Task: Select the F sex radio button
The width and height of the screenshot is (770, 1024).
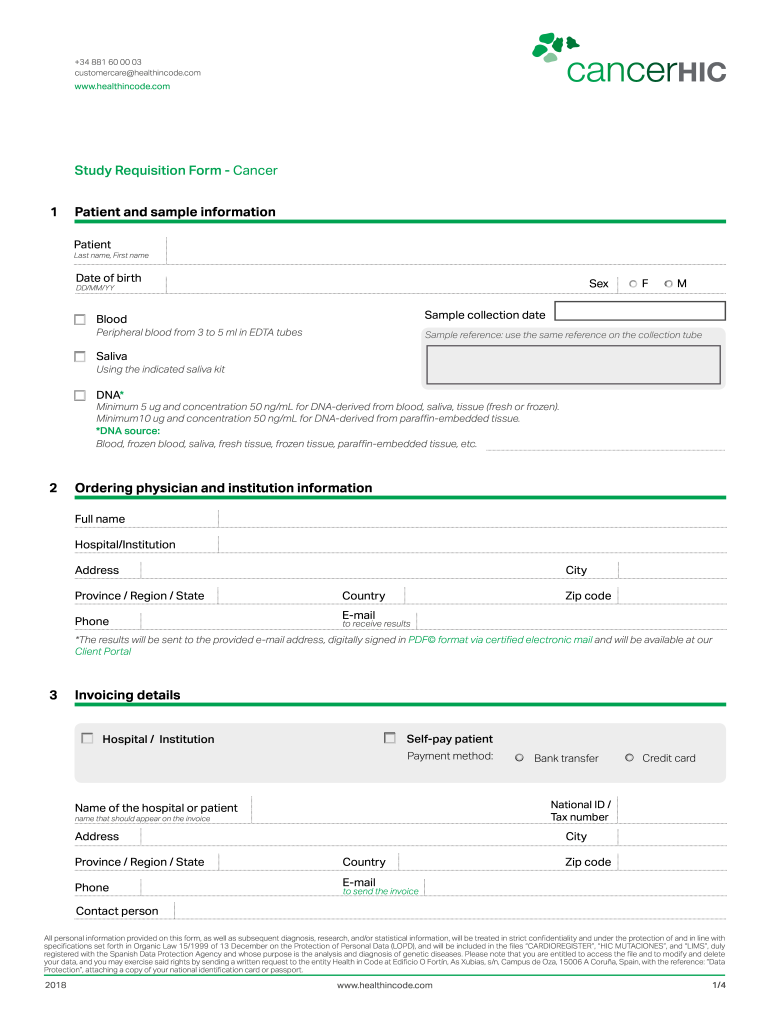Action: [x=633, y=284]
